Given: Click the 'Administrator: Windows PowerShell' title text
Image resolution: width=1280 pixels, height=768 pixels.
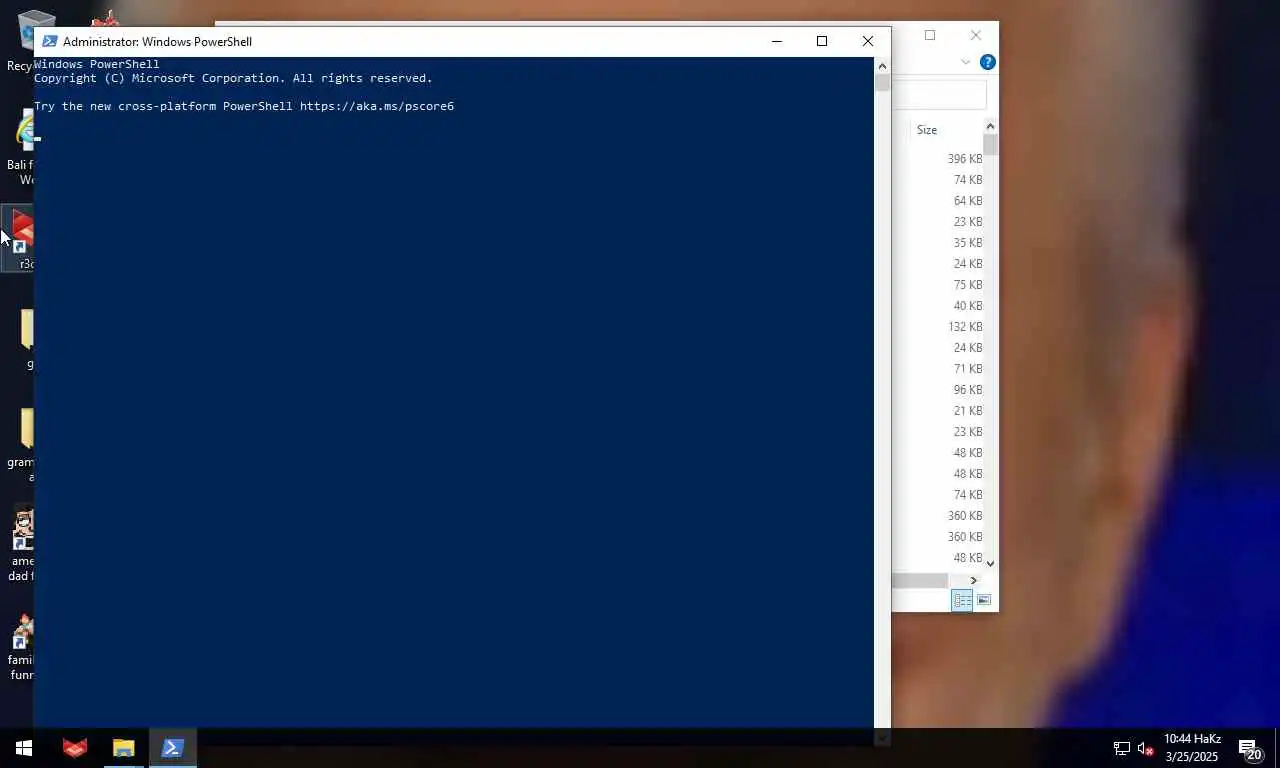Looking at the screenshot, I should point(157,41).
